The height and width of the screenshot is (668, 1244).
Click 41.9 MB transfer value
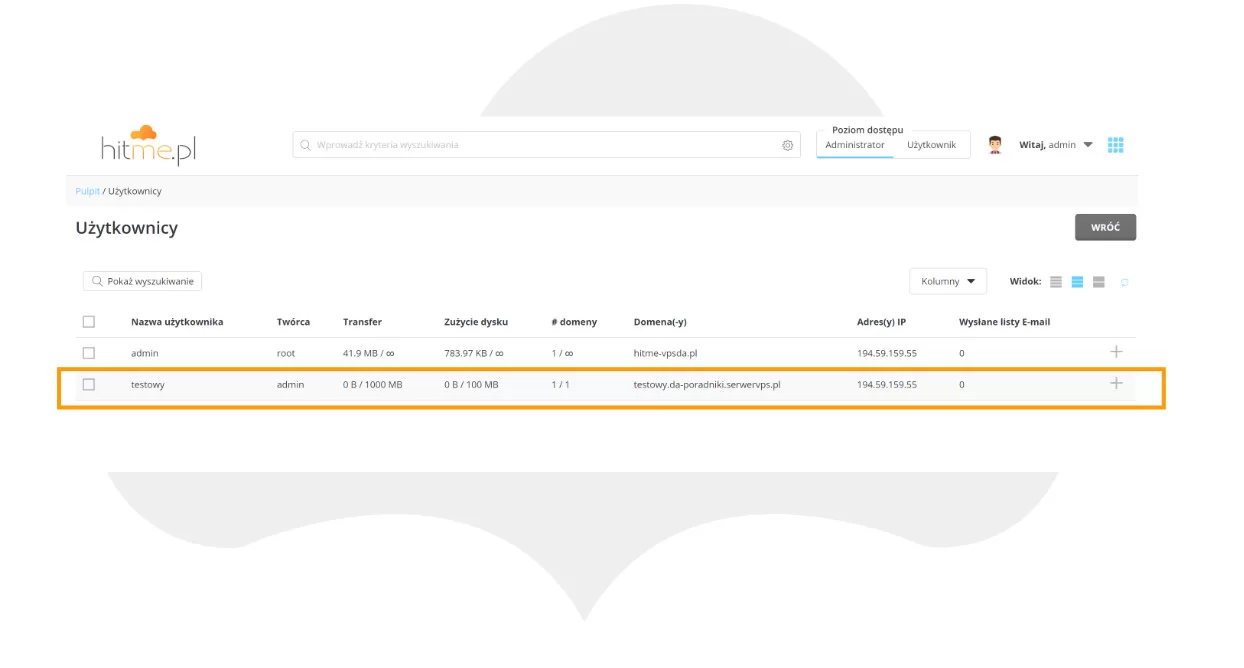pyautogui.click(x=369, y=353)
